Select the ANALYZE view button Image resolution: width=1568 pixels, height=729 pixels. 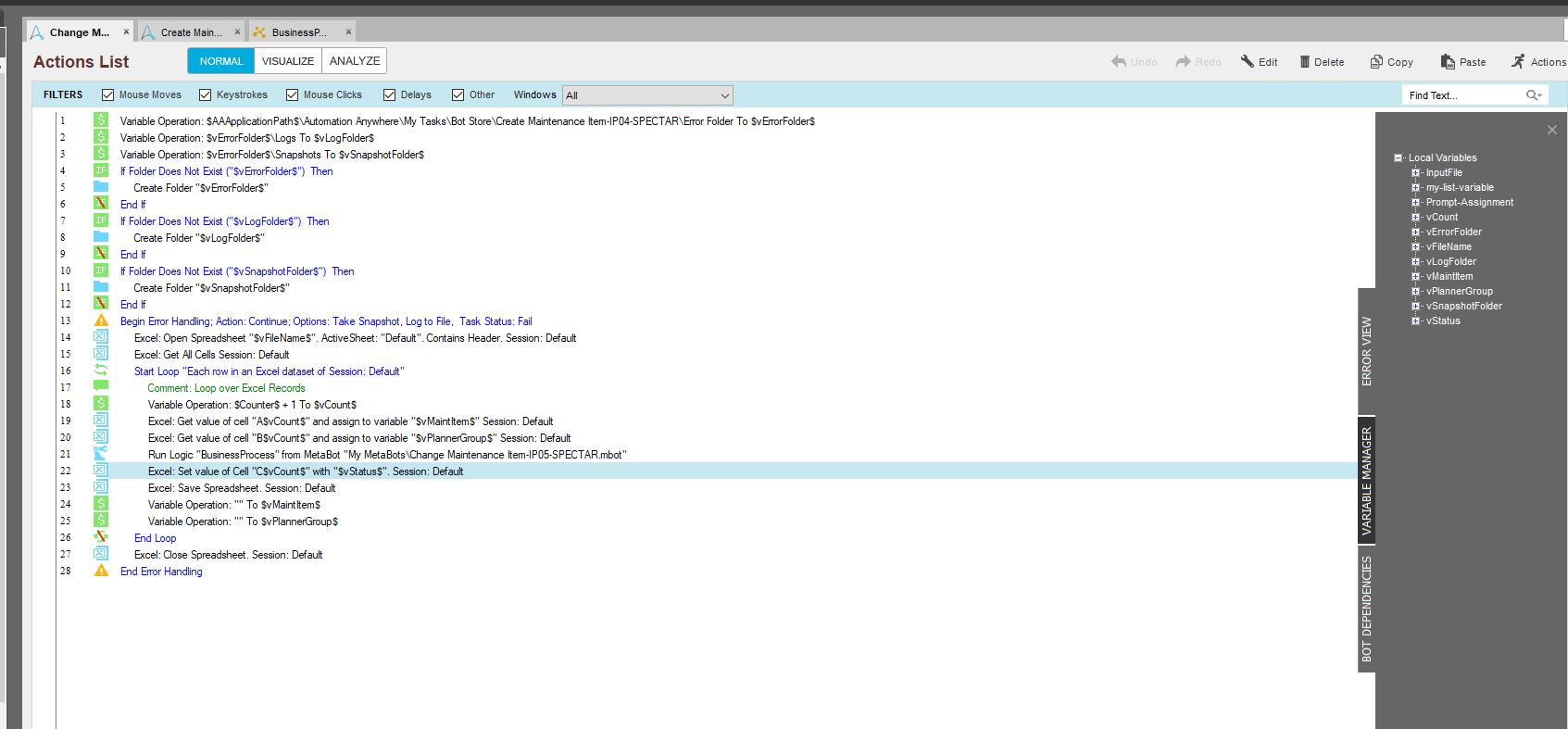coord(355,61)
